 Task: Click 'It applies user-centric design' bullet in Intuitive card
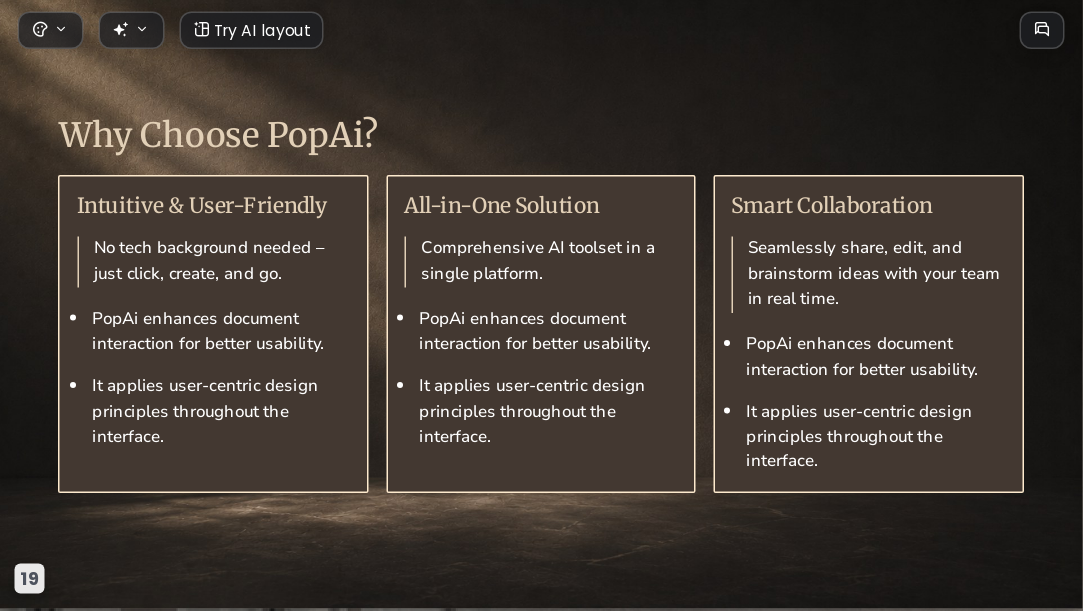click(204, 411)
